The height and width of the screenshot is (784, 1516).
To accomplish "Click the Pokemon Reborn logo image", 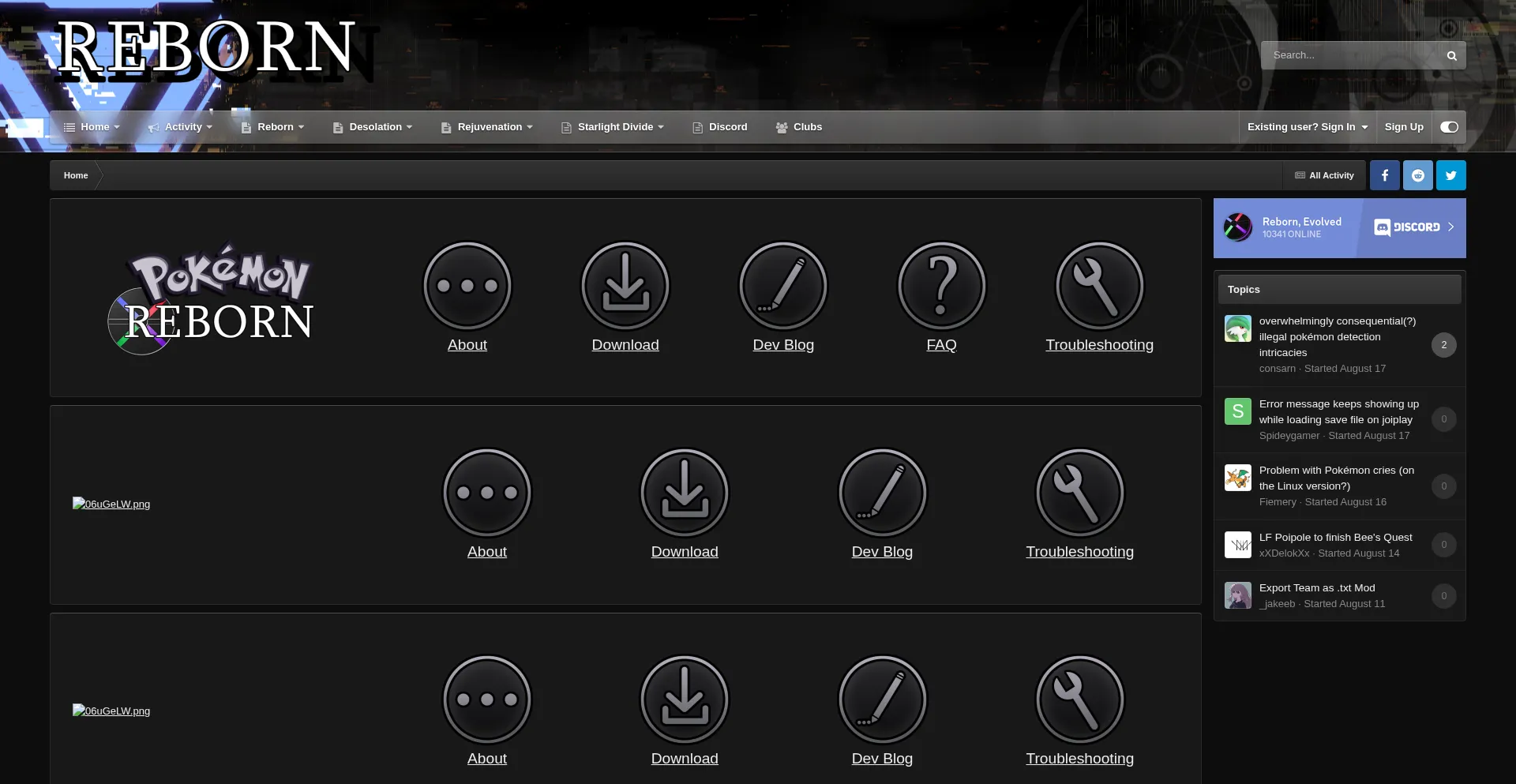I will click(x=211, y=298).
